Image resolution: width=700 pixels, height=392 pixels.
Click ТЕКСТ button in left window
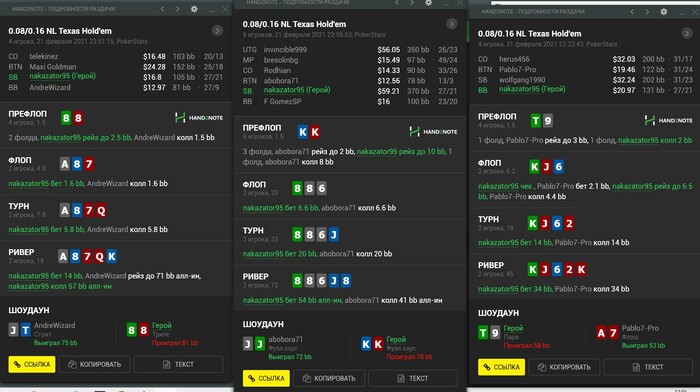pyautogui.click(x=179, y=364)
